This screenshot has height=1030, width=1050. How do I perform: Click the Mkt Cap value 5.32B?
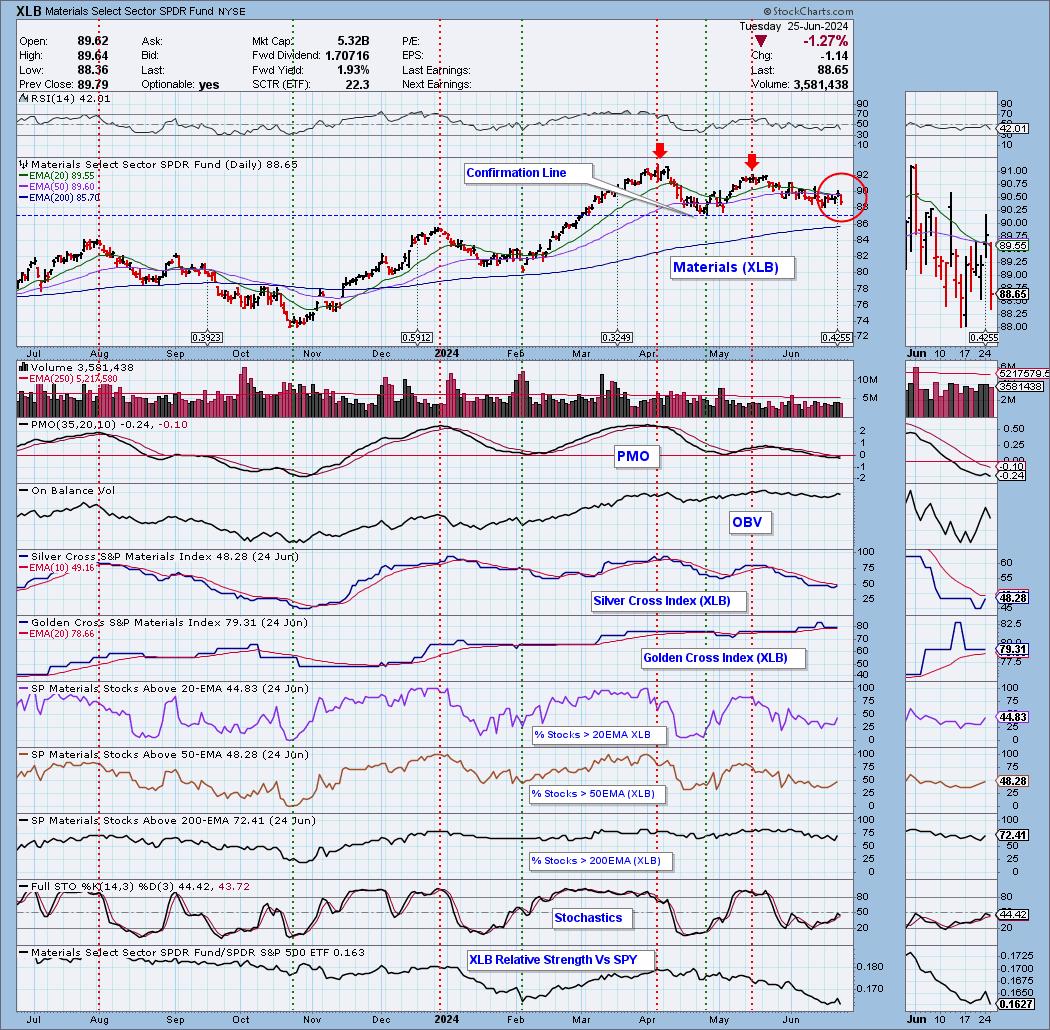[x=352, y=41]
